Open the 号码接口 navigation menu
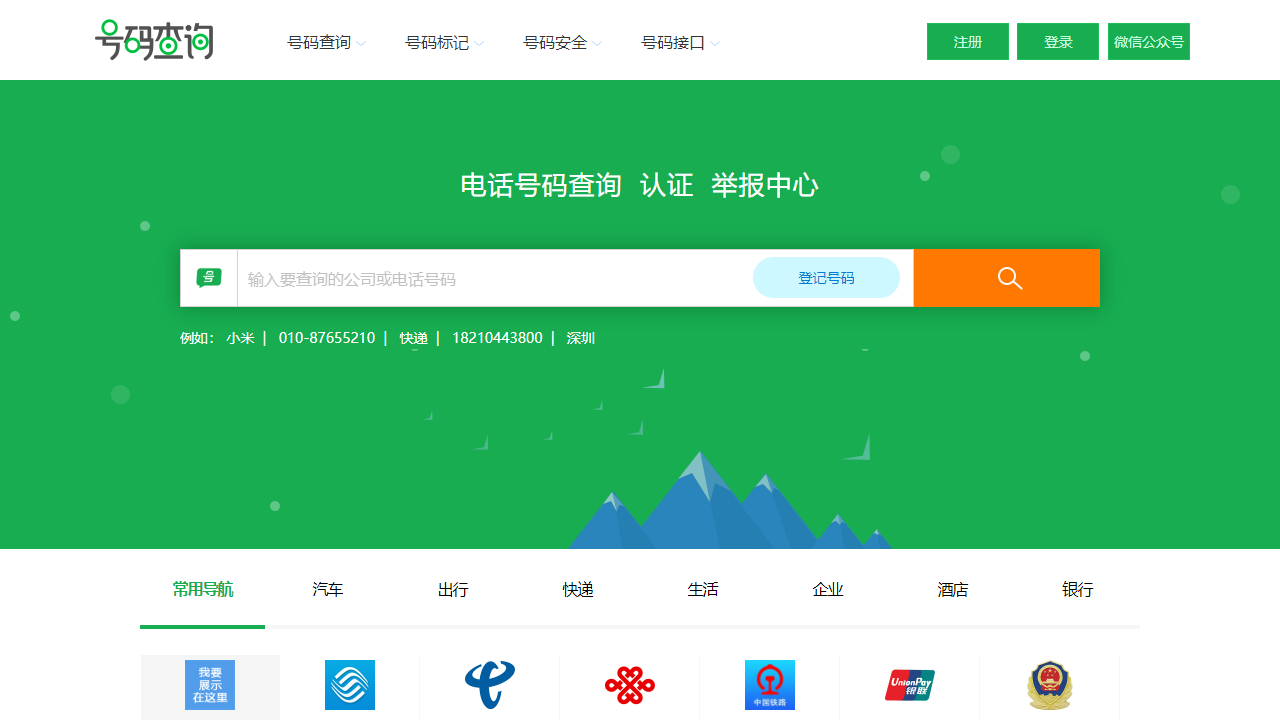This screenshot has width=1280, height=720. (673, 43)
